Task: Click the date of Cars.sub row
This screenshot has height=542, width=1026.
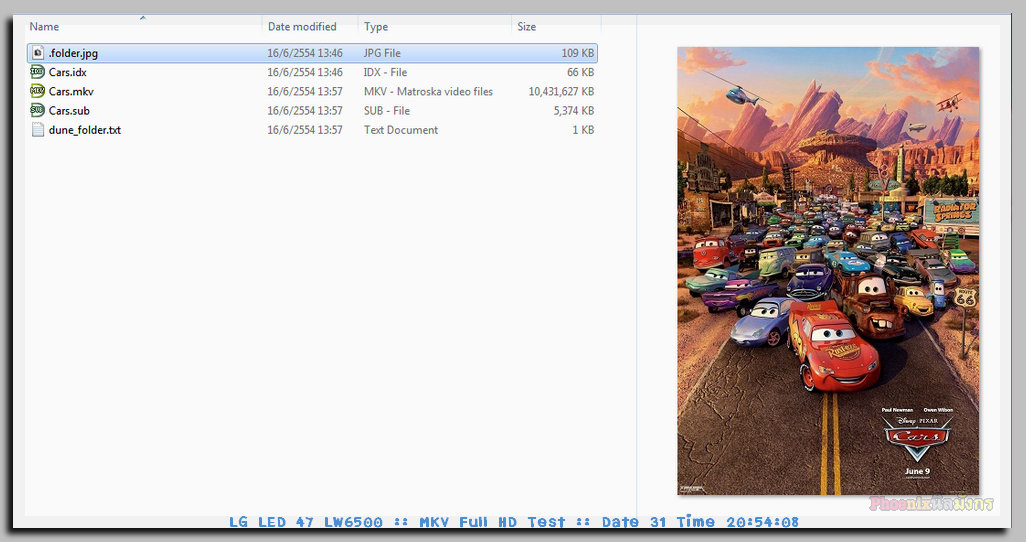Action: 305,111
